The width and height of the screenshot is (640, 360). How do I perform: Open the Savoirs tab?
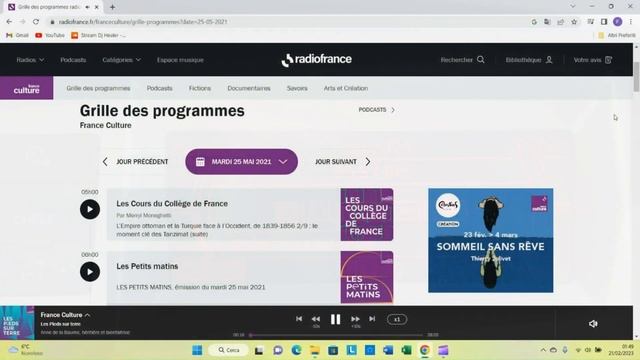click(297, 88)
